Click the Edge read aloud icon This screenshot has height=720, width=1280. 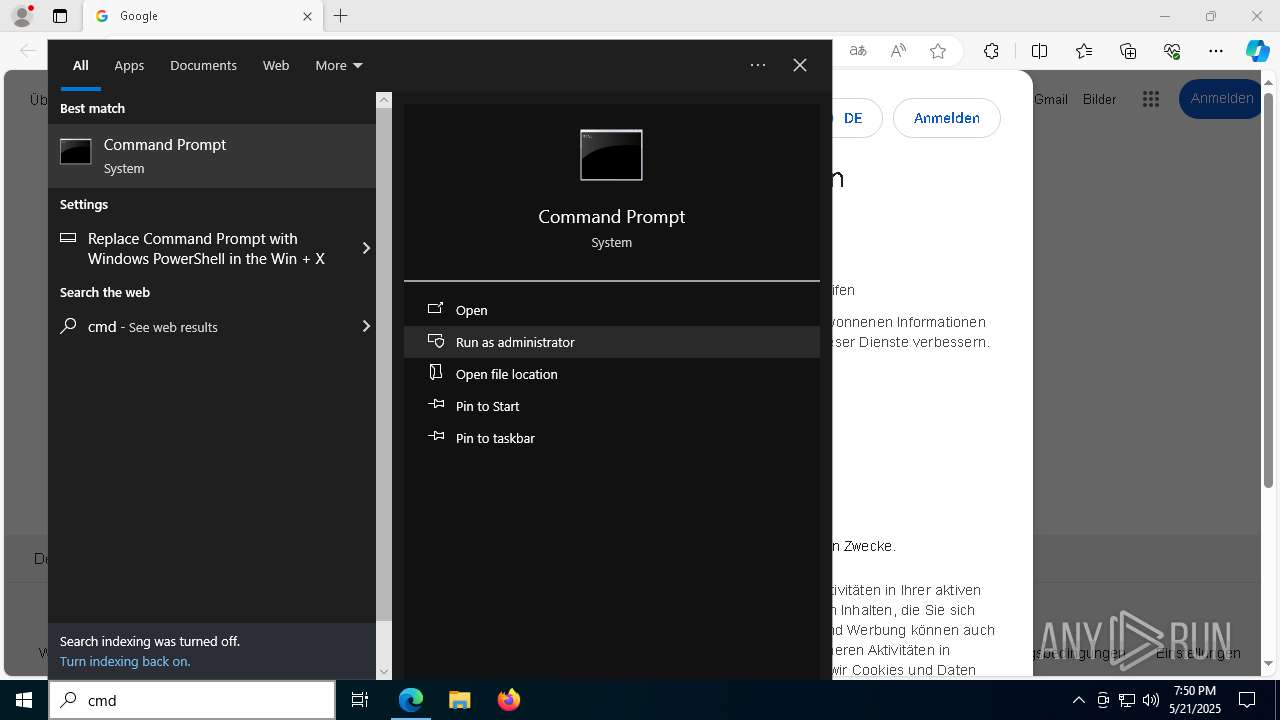(898, 51)
